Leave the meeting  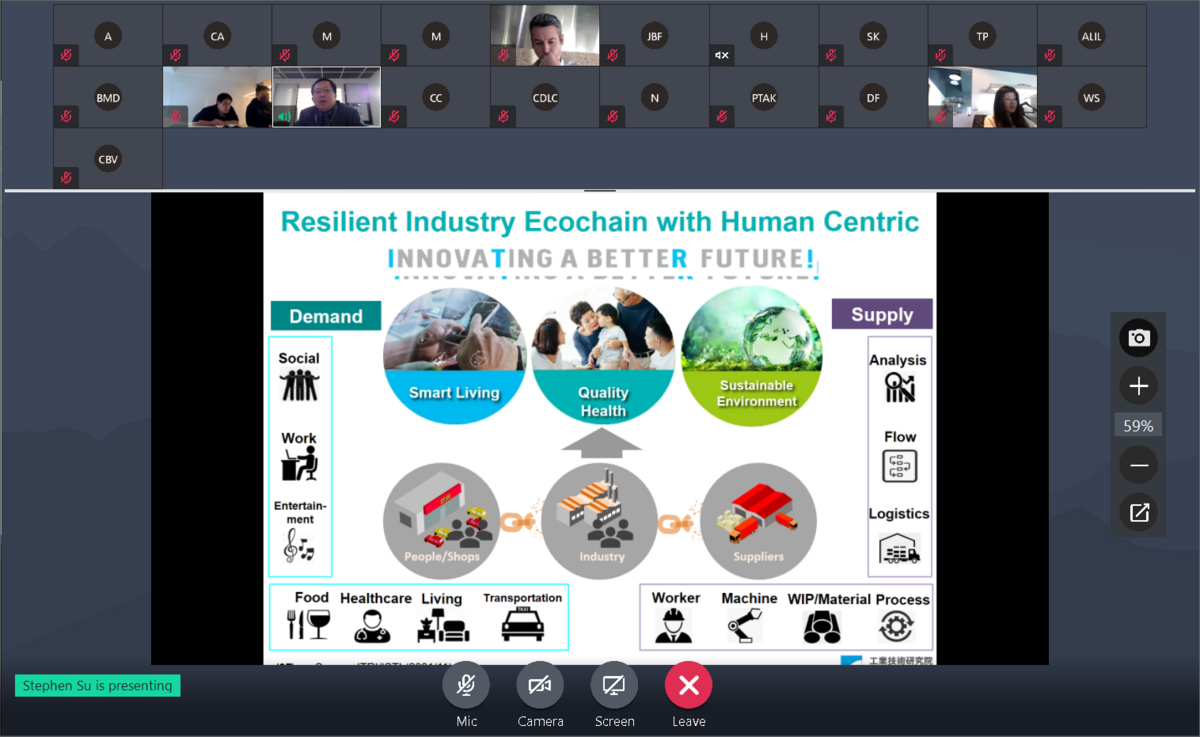click(688, 686)
